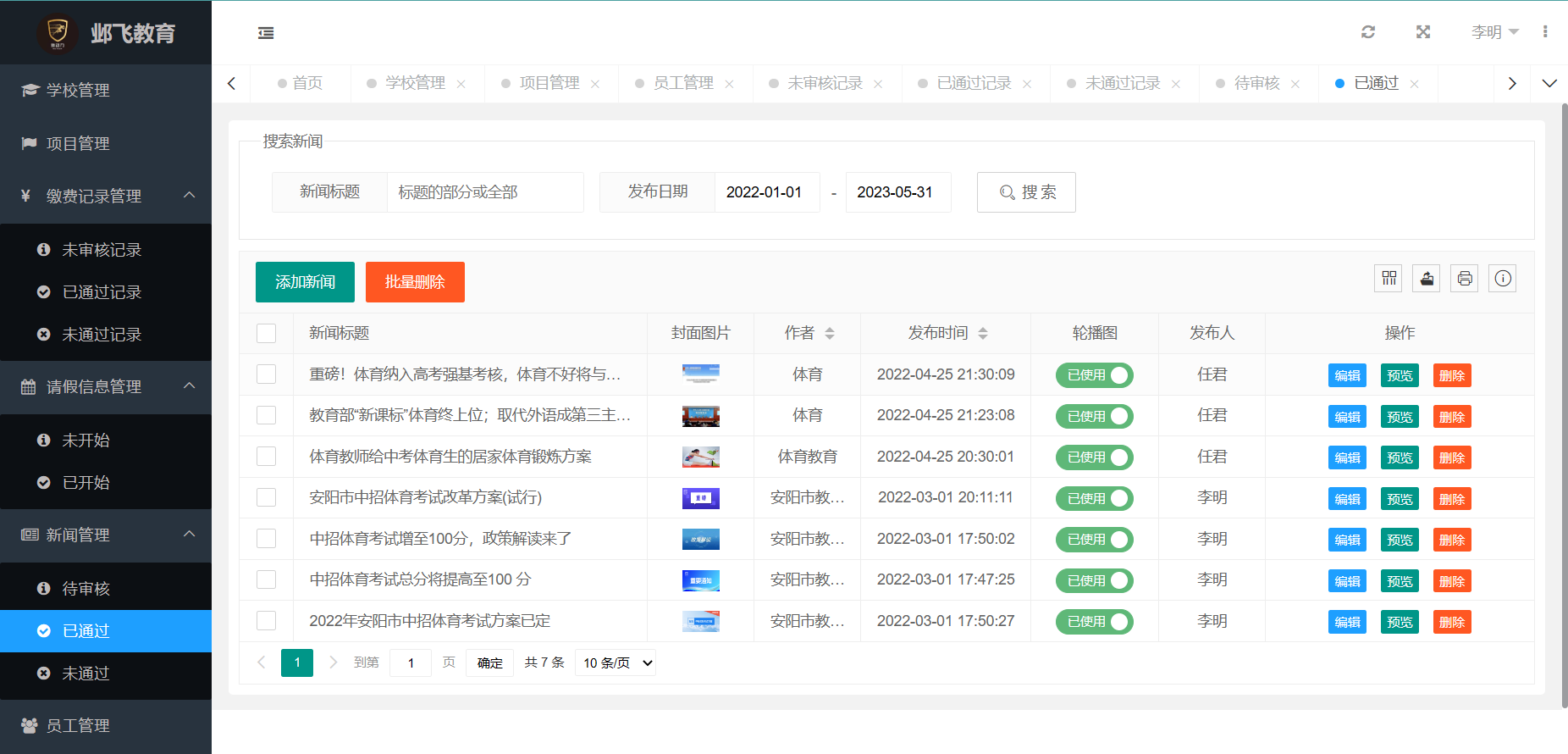
Task: Click the refresh page icon
Action: (x=1368, y=32)
